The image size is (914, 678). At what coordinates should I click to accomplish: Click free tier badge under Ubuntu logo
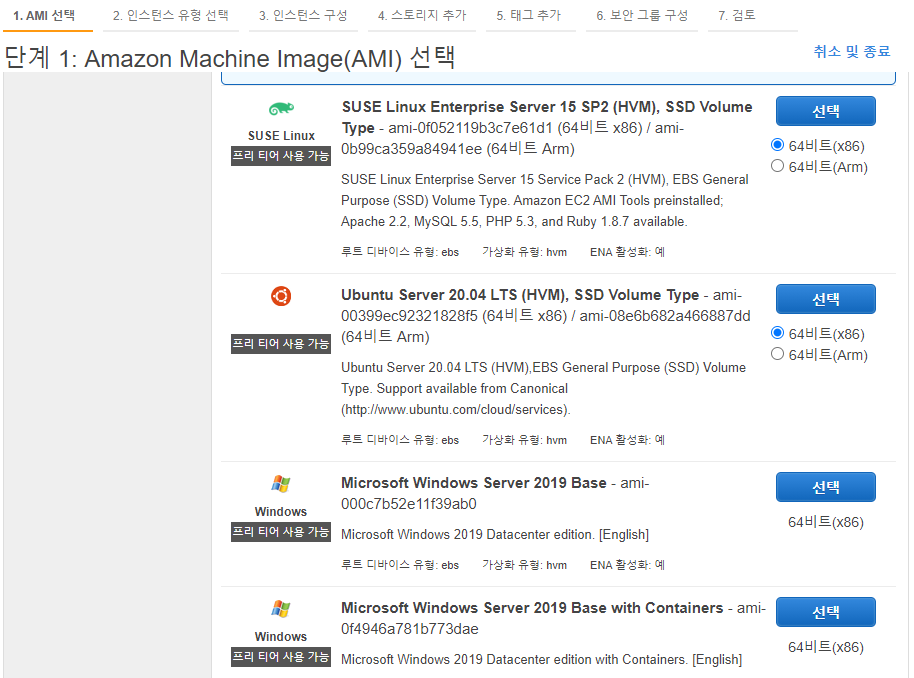[281, 344]
